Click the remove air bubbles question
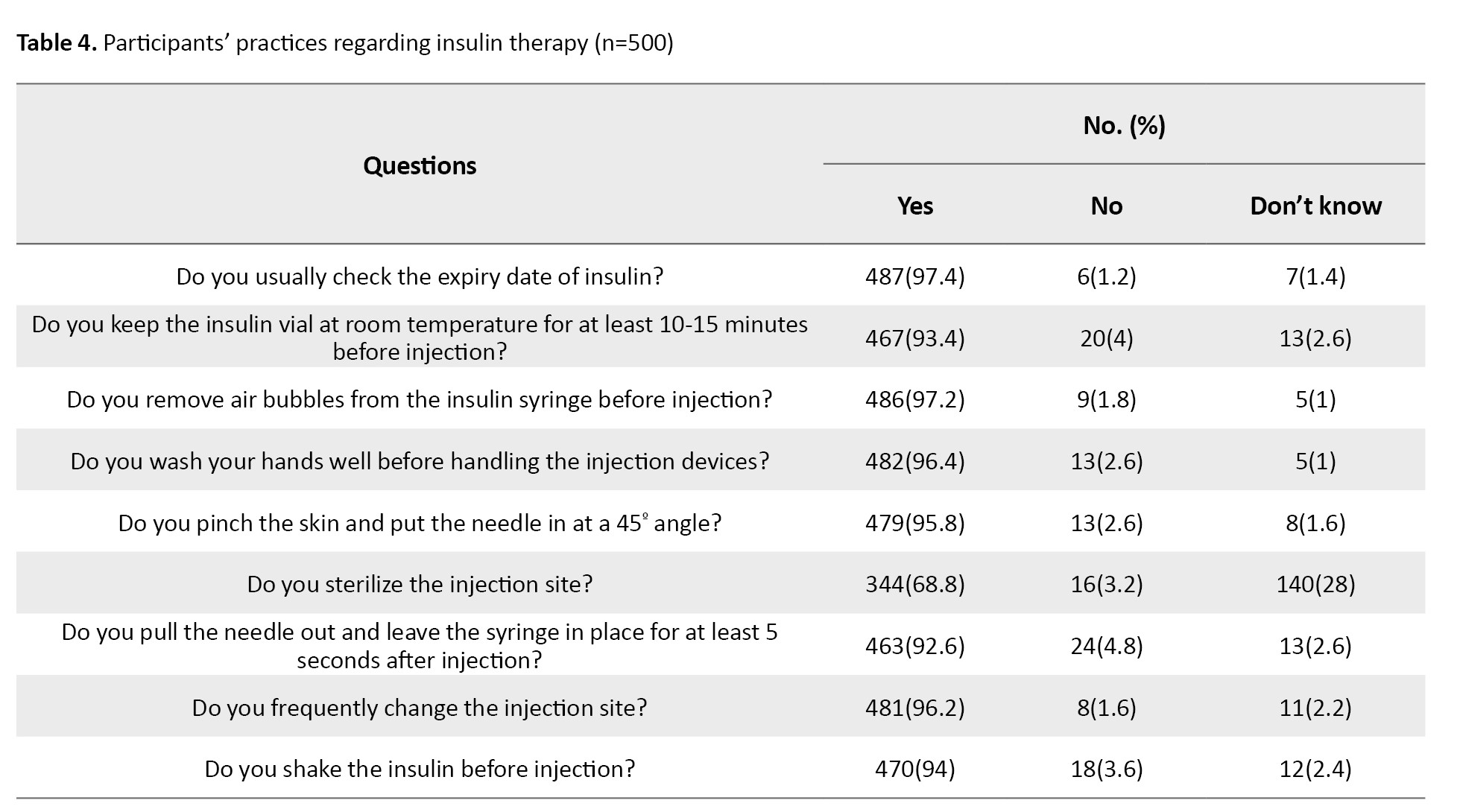1457x812 pixels. point(420,400)
